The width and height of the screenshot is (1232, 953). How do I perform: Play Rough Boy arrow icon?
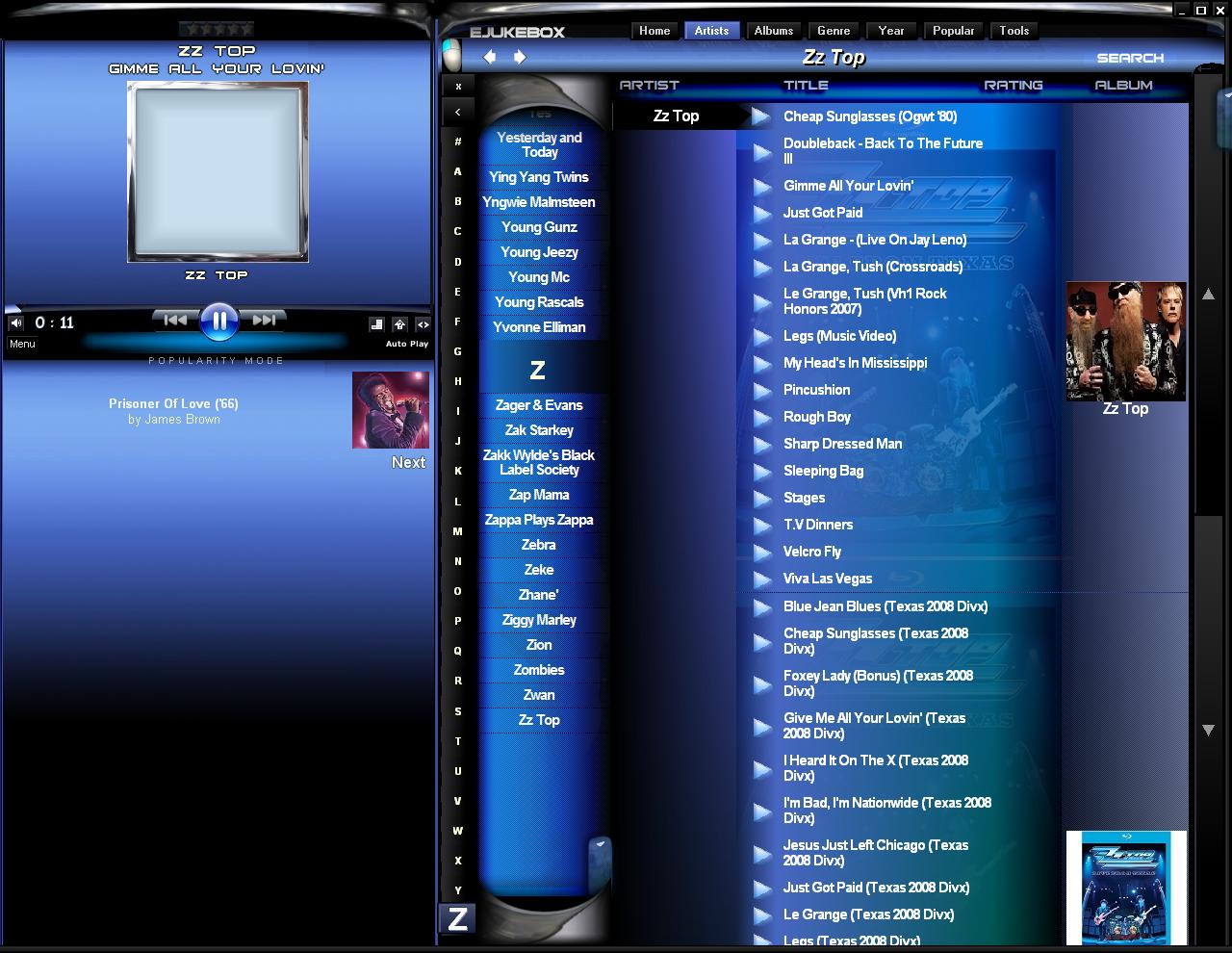[x=761, y=418]
